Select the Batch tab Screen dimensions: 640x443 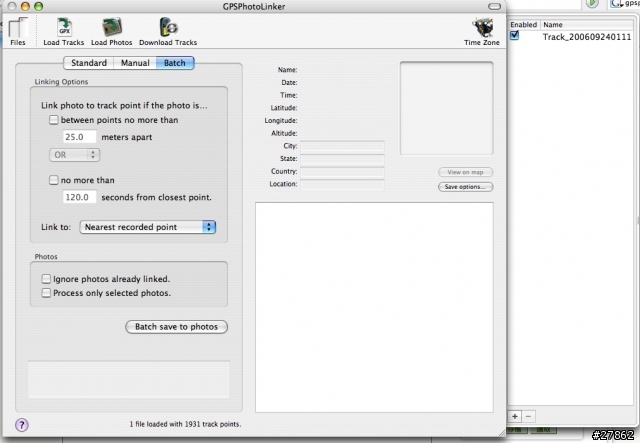click(175, 63)
